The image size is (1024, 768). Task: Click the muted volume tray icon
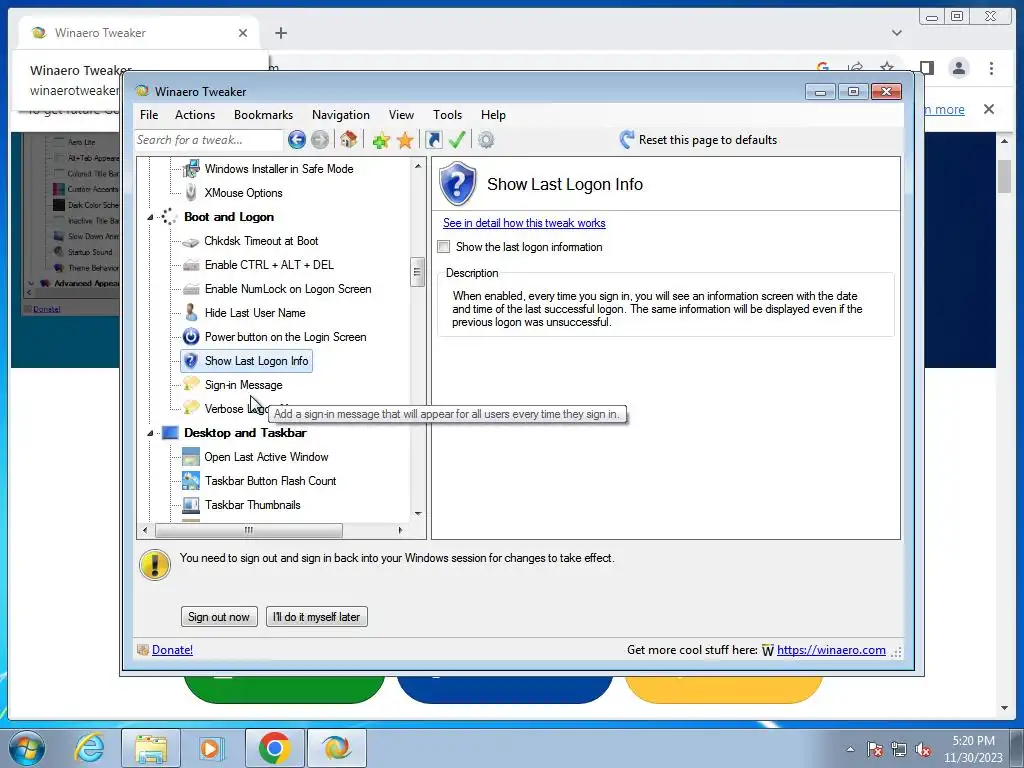click(923, 749)
